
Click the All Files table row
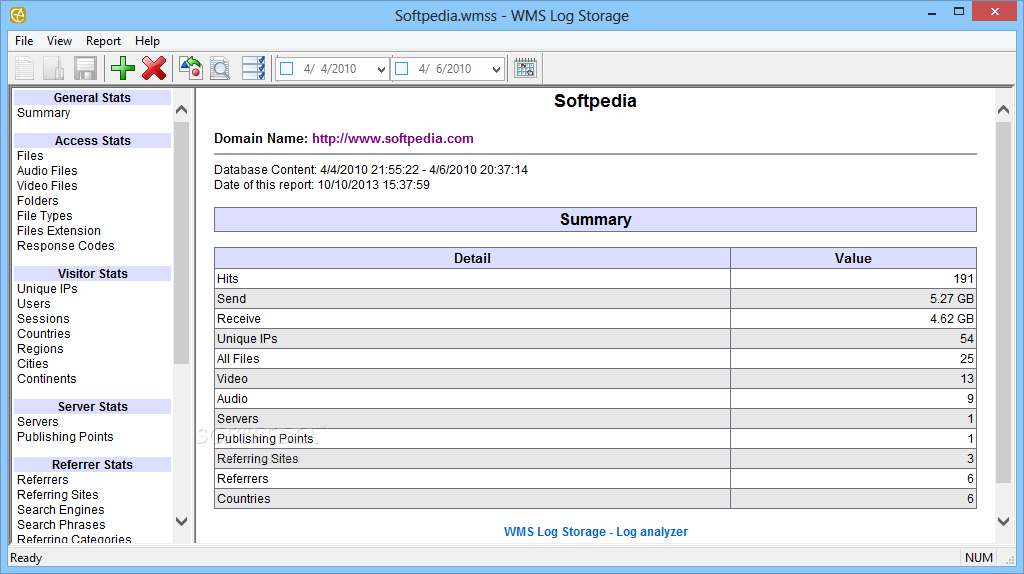coord(595,359)
